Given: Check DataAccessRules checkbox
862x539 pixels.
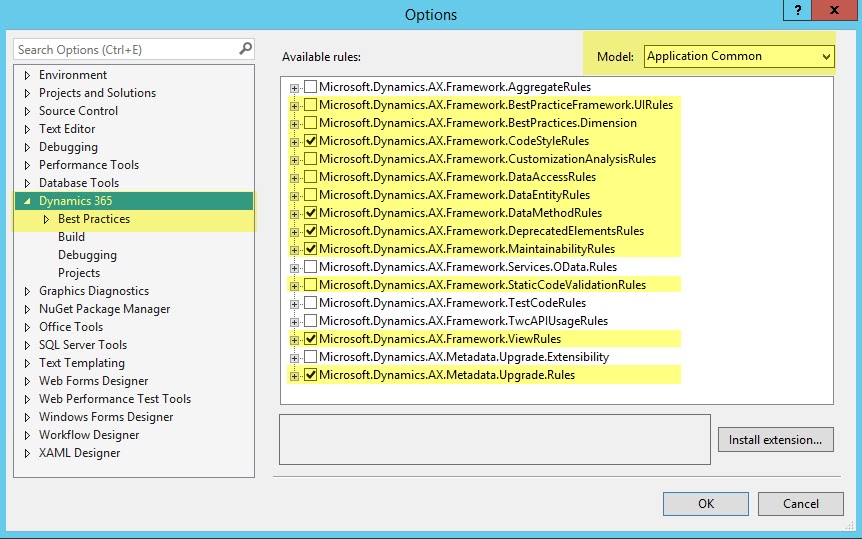Looking at the screenshot, I should [311, 177].
